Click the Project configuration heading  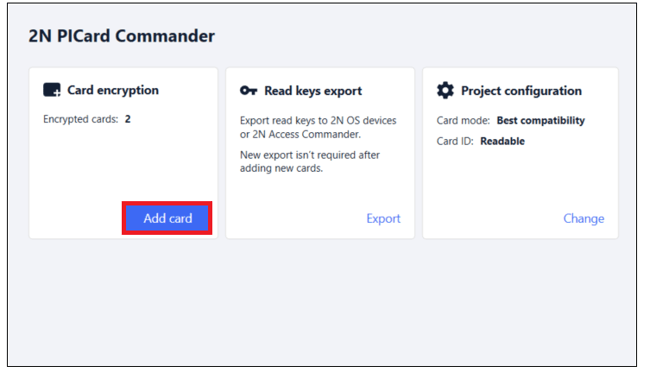(521, 91)
